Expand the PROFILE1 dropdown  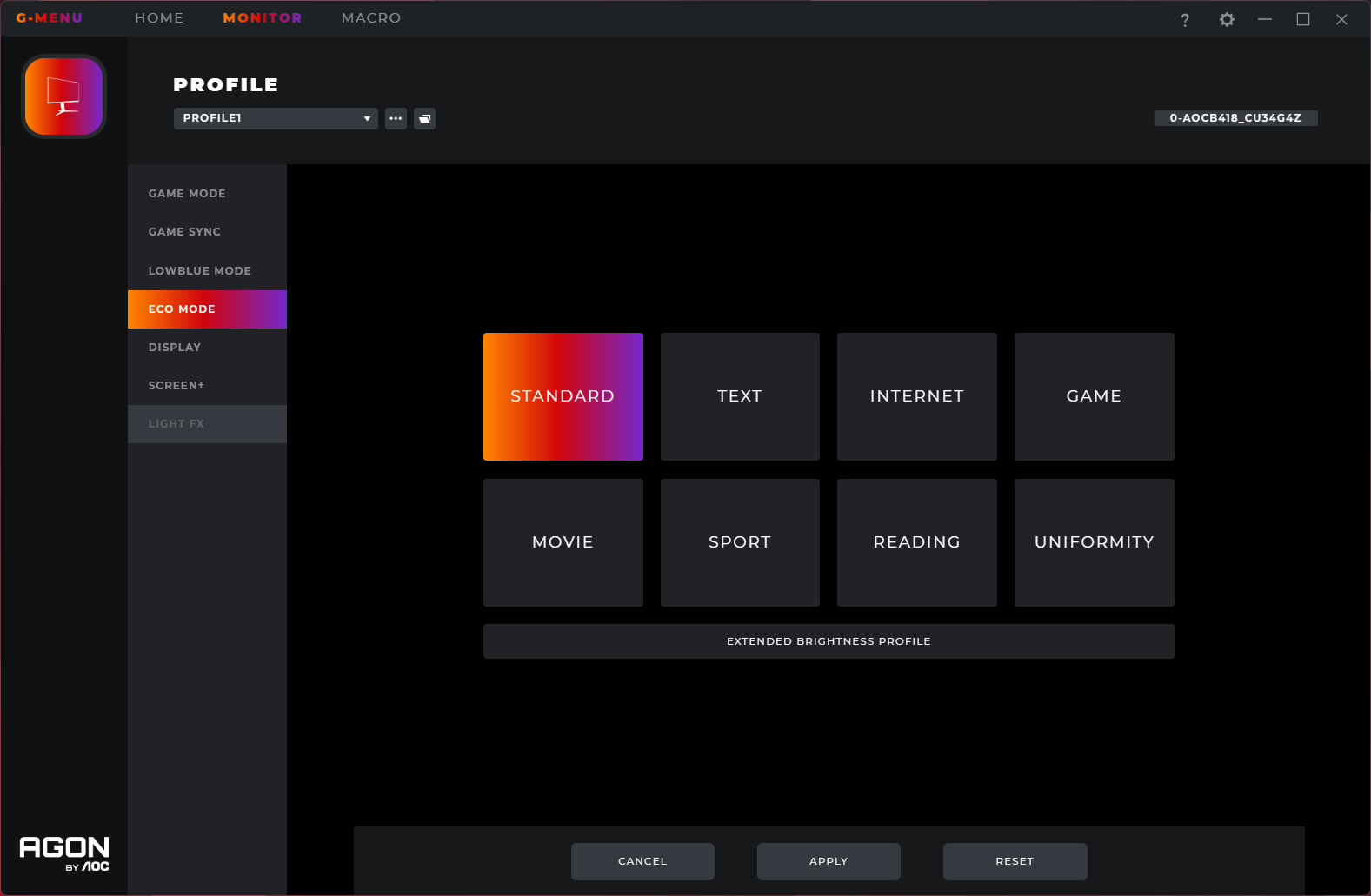tap(276, 118)
